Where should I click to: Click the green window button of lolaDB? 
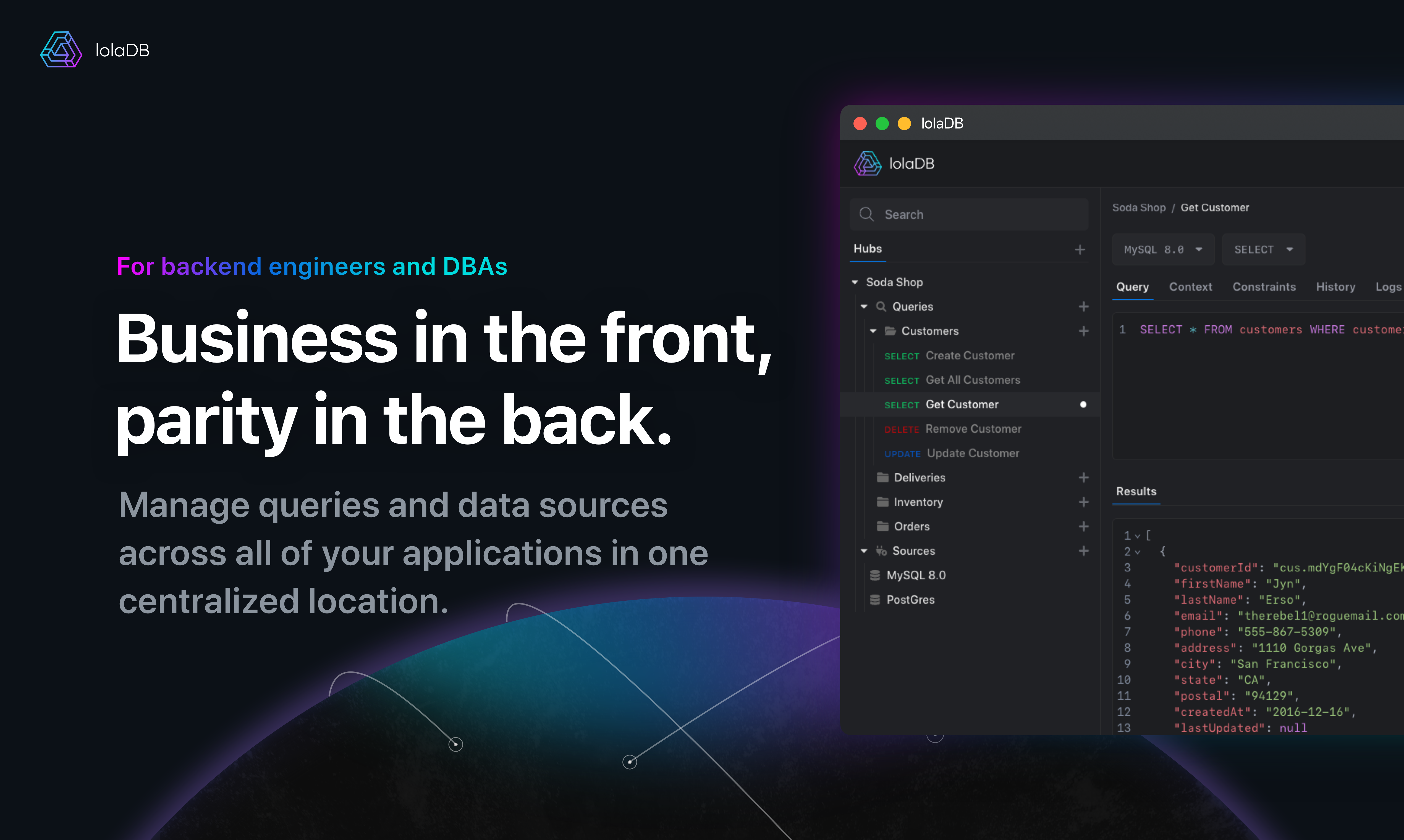pyautogui.click(x=882, y=124)
